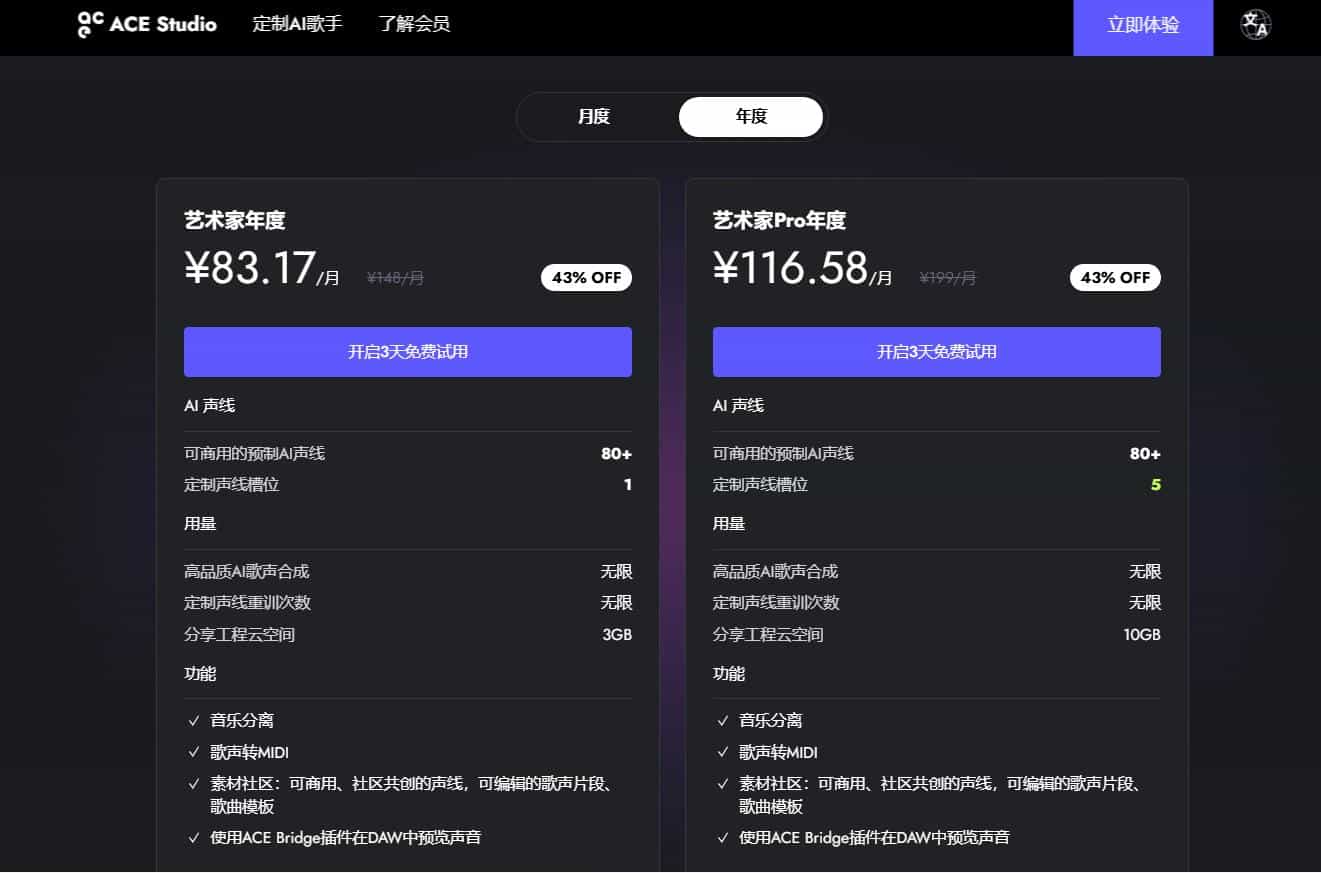Viewport: 1321px width, 873px height.
Task: Click 素材社区 feature in the 艺术家Pro年度 card
Action: (940, 795)
